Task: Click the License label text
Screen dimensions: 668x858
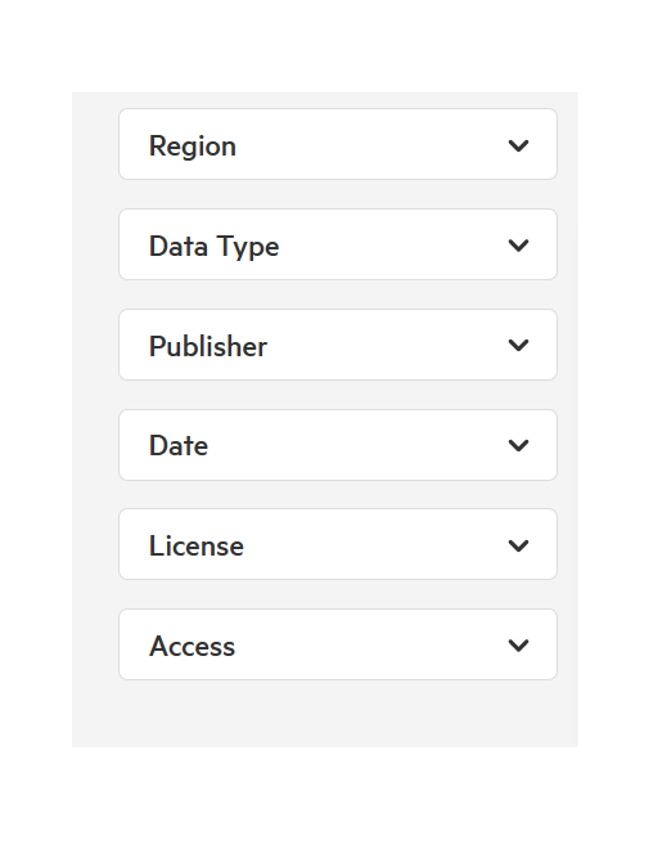Action: (196, 546)
